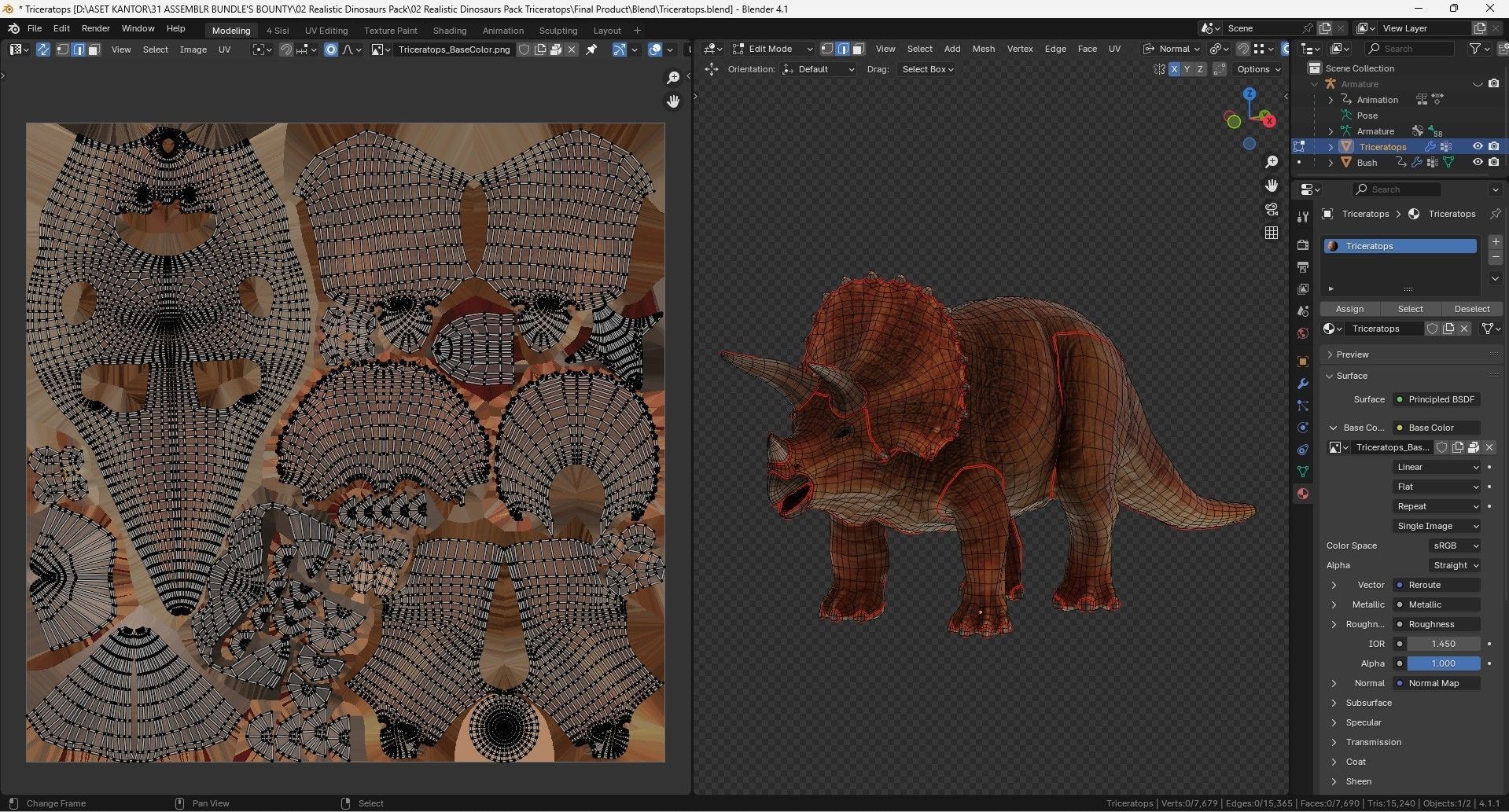
Task: Open Normal transform orientation dropdown
Action: [x=1172, y=49]
